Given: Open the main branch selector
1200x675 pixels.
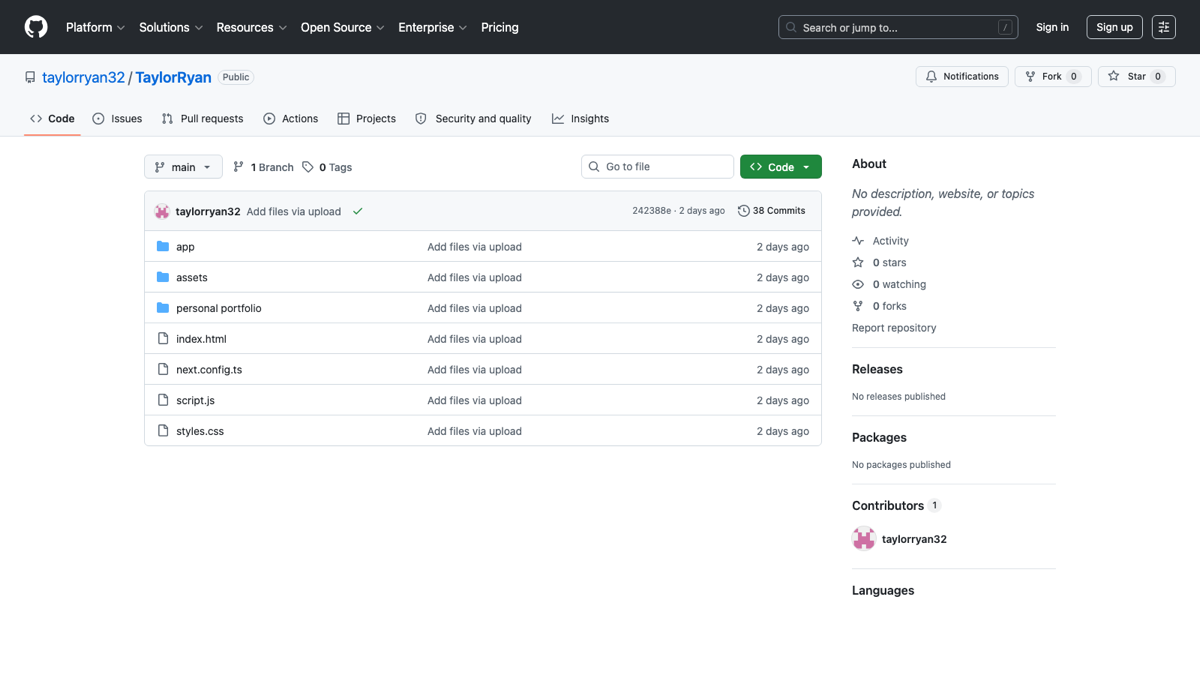Looking at the screenshot, I should click(183, 167).
